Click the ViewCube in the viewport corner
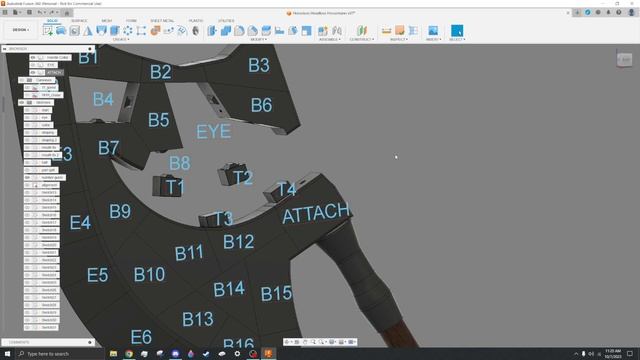 point(624,60)
